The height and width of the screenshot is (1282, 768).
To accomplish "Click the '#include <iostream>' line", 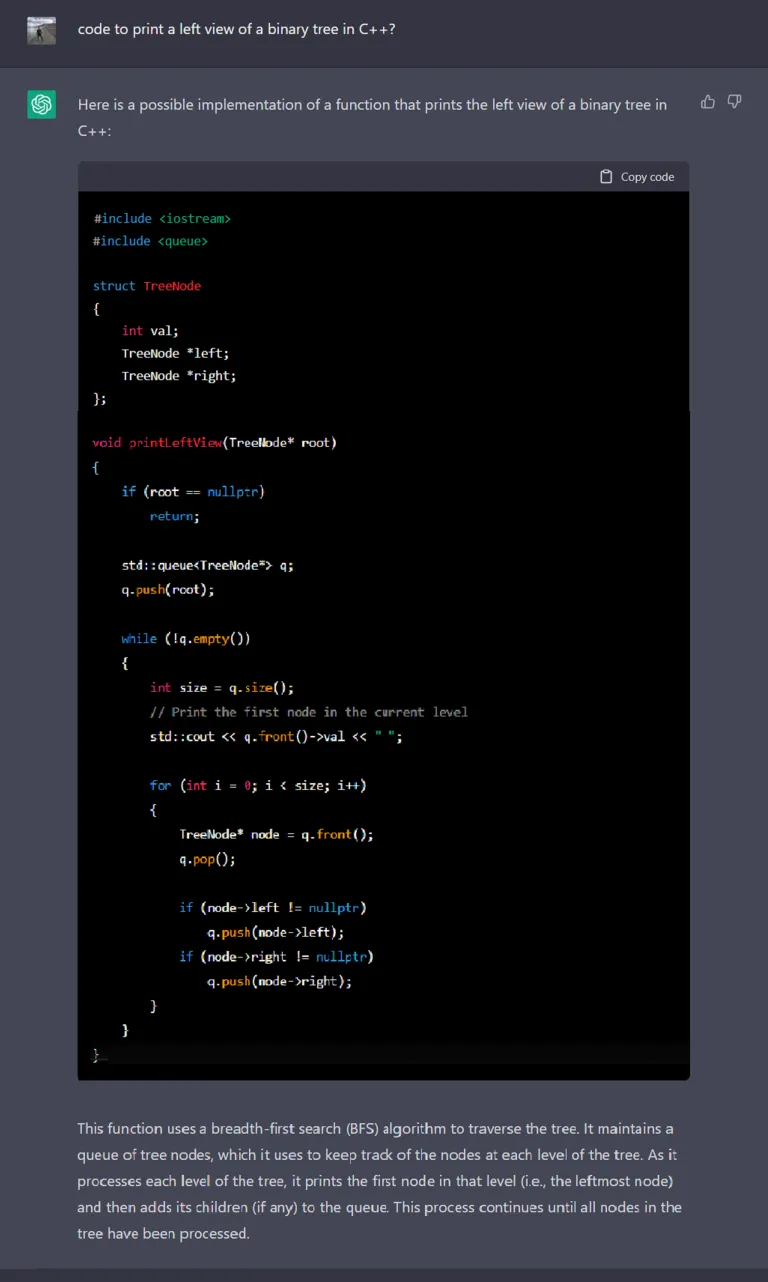I will pos(162,218).
